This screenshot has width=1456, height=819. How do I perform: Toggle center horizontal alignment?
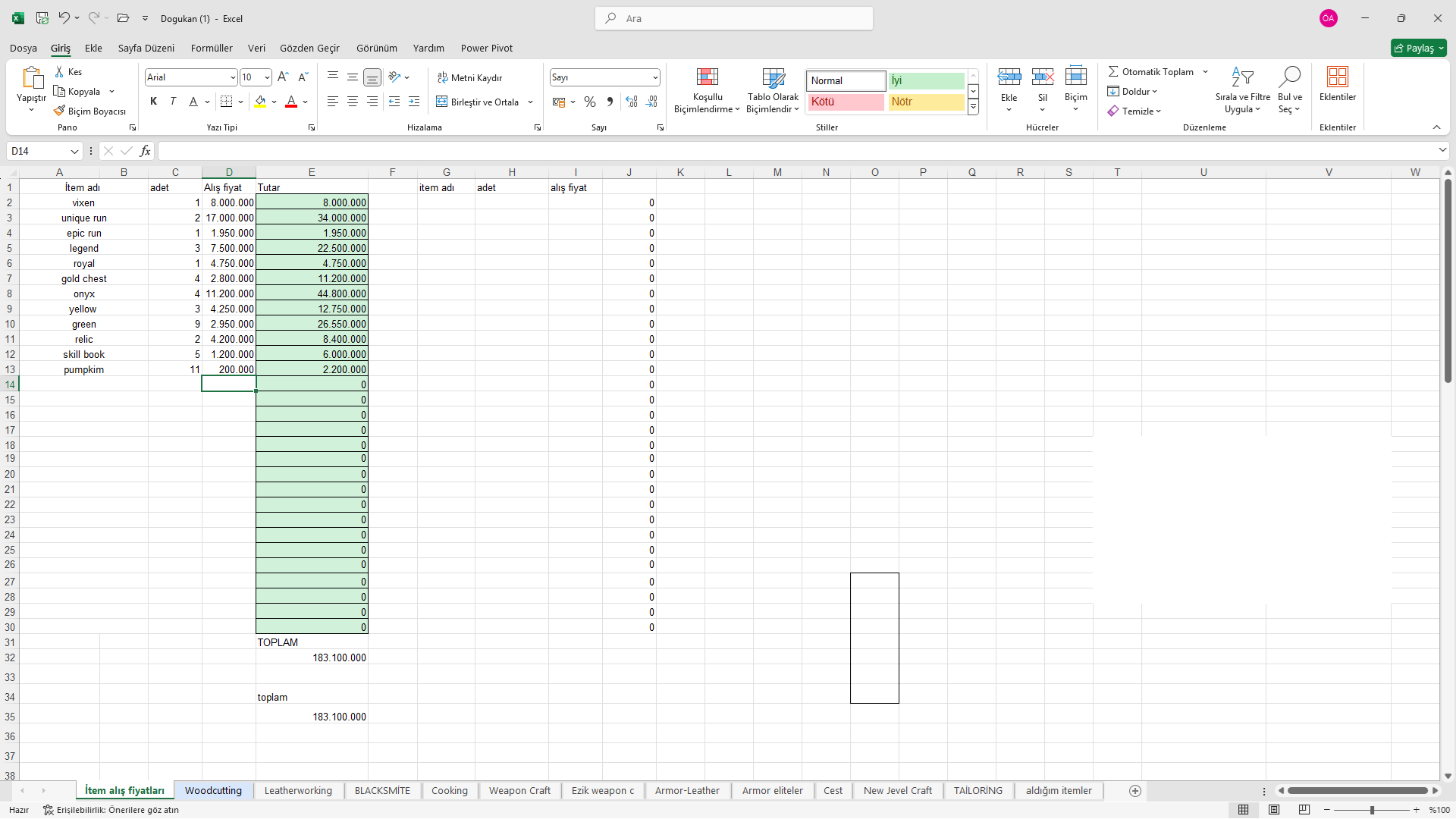(x=353, y=102)
